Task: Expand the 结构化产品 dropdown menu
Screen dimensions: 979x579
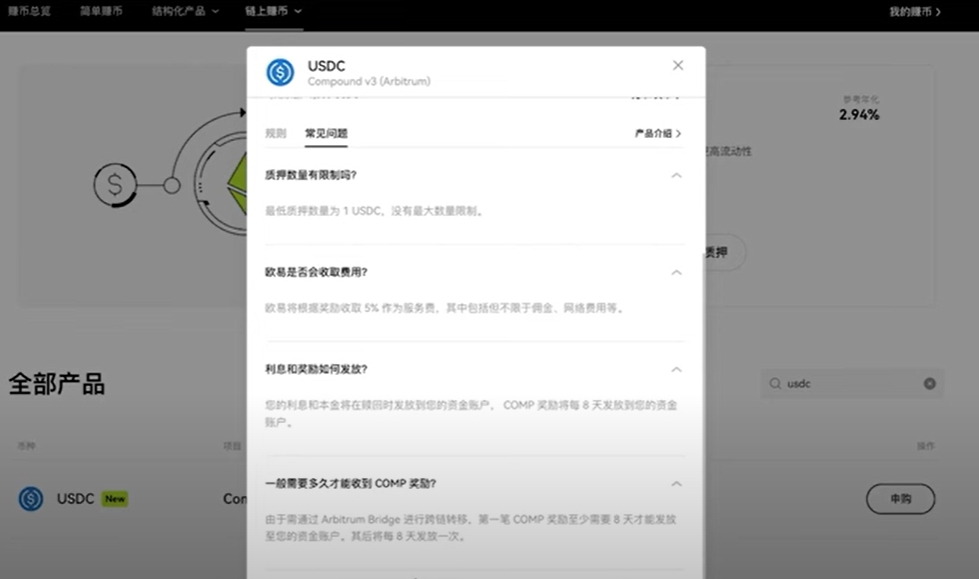Action: [x=185, y=11]
